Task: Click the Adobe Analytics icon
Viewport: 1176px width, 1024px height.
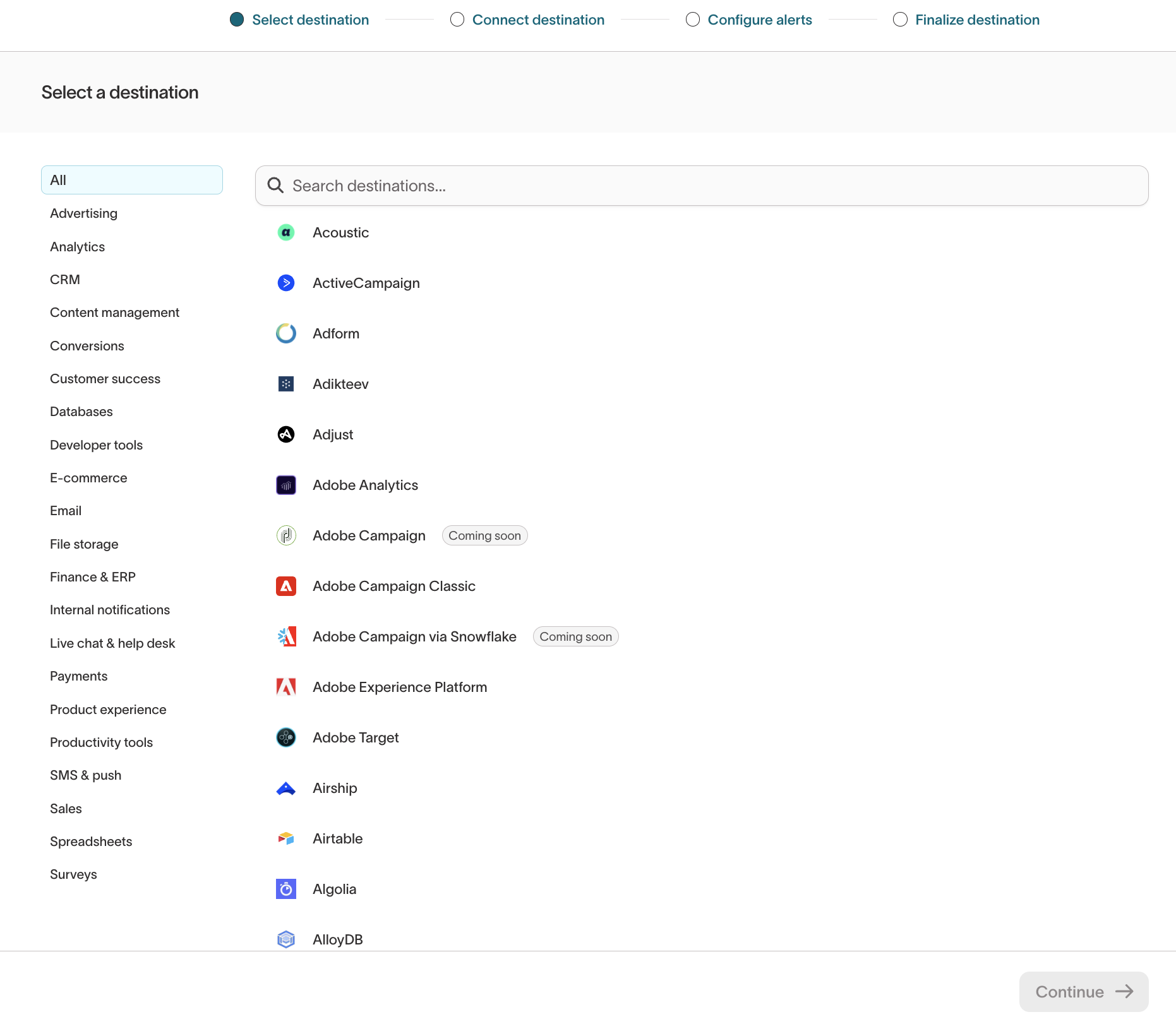Action: 286,485
